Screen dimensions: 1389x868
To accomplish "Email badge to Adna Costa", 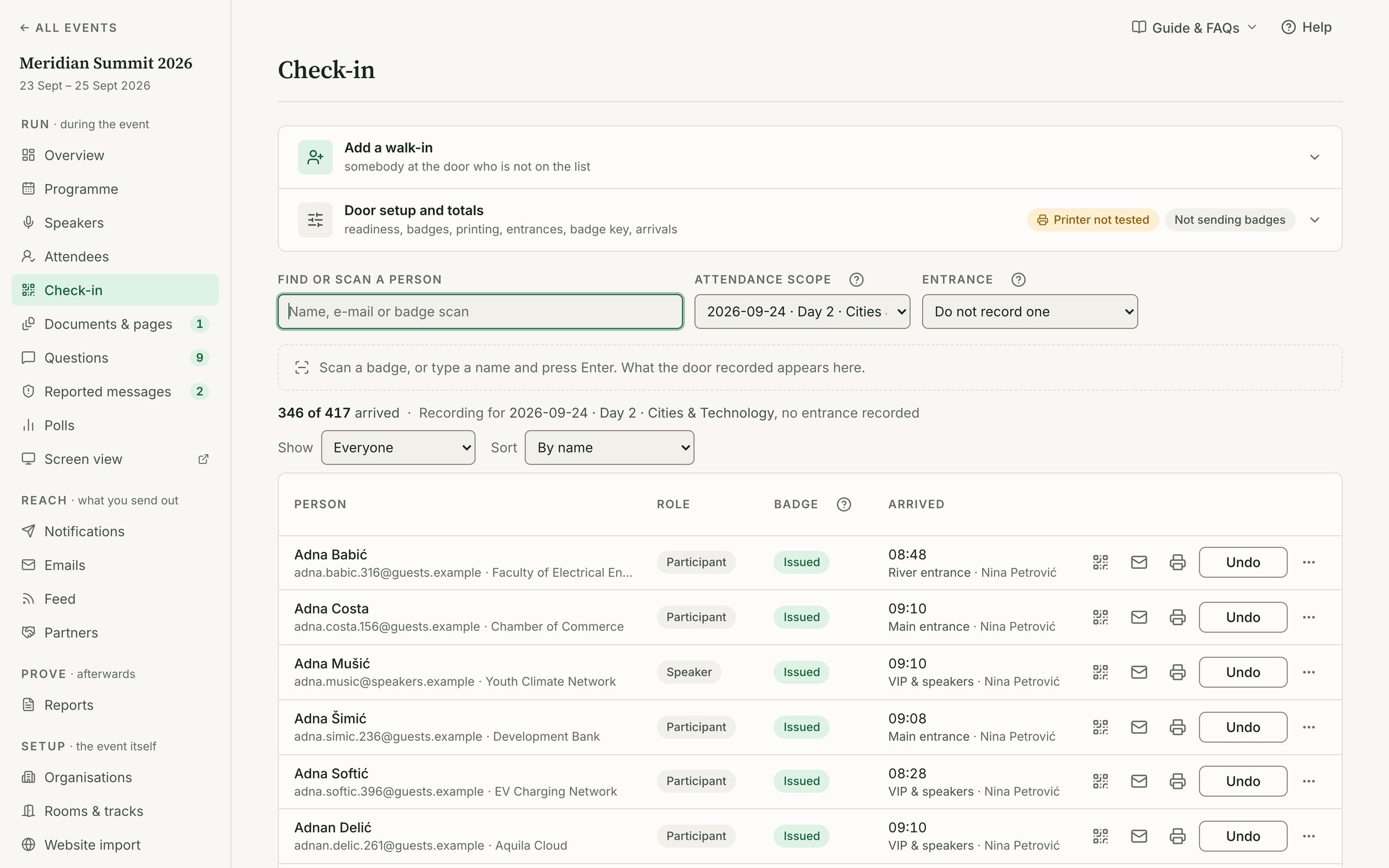I will (1139, 617).
